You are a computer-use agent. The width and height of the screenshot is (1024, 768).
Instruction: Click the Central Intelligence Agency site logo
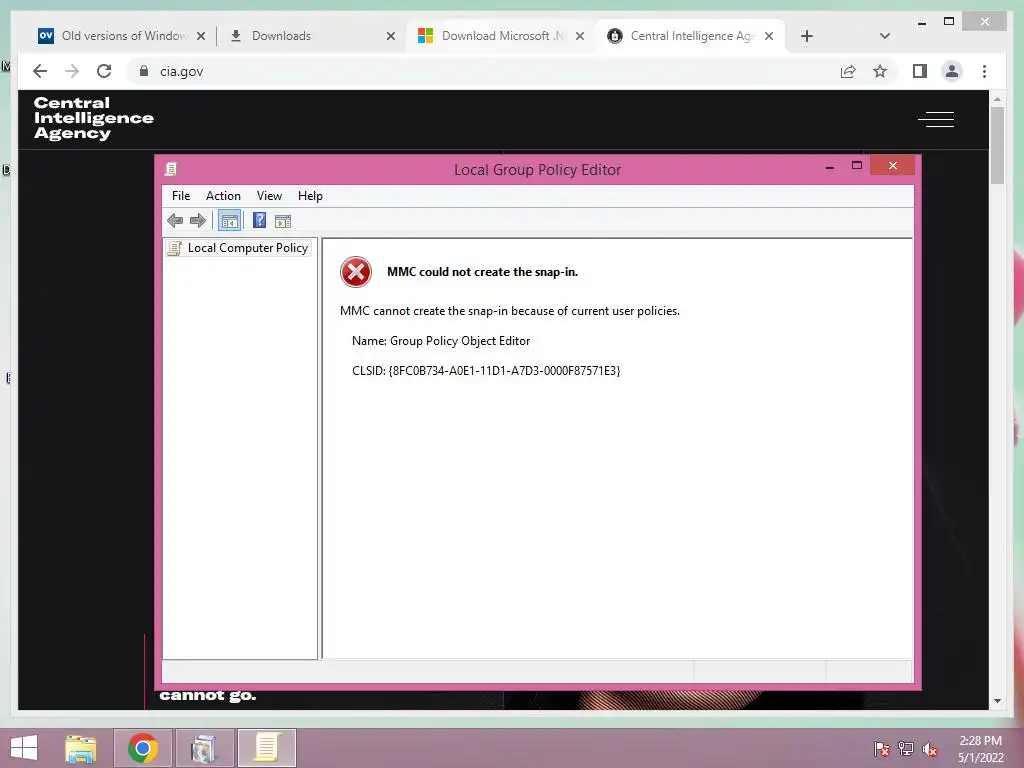tap(93, 118)
